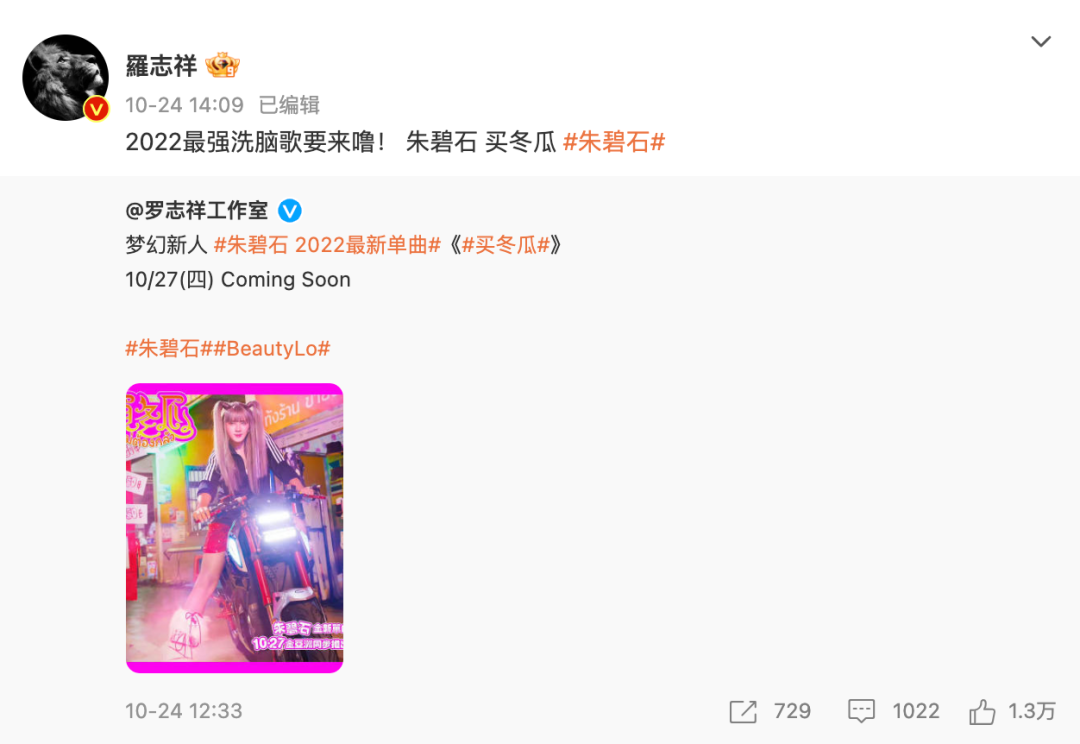
Task: Open the lion profile avatar
Action: tap(65, 77)
